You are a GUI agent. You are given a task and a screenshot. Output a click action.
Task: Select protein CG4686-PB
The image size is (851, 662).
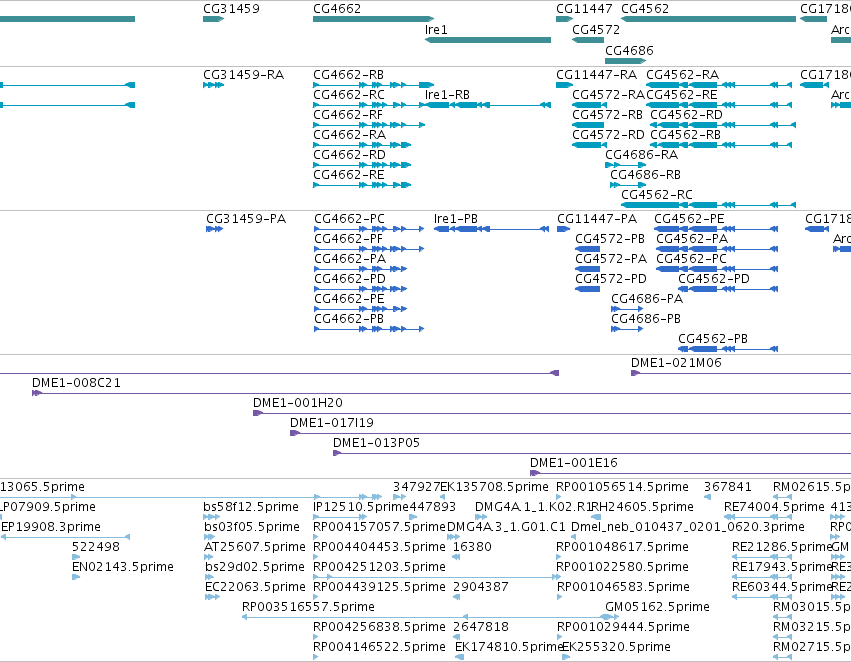[646, 319]
